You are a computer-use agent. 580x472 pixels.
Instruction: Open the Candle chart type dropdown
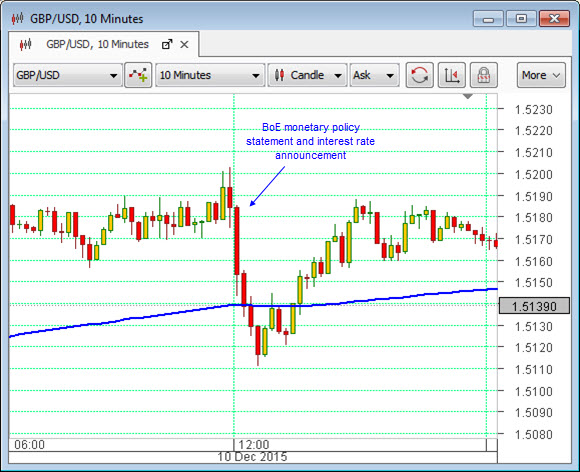[x=307, y=75]
